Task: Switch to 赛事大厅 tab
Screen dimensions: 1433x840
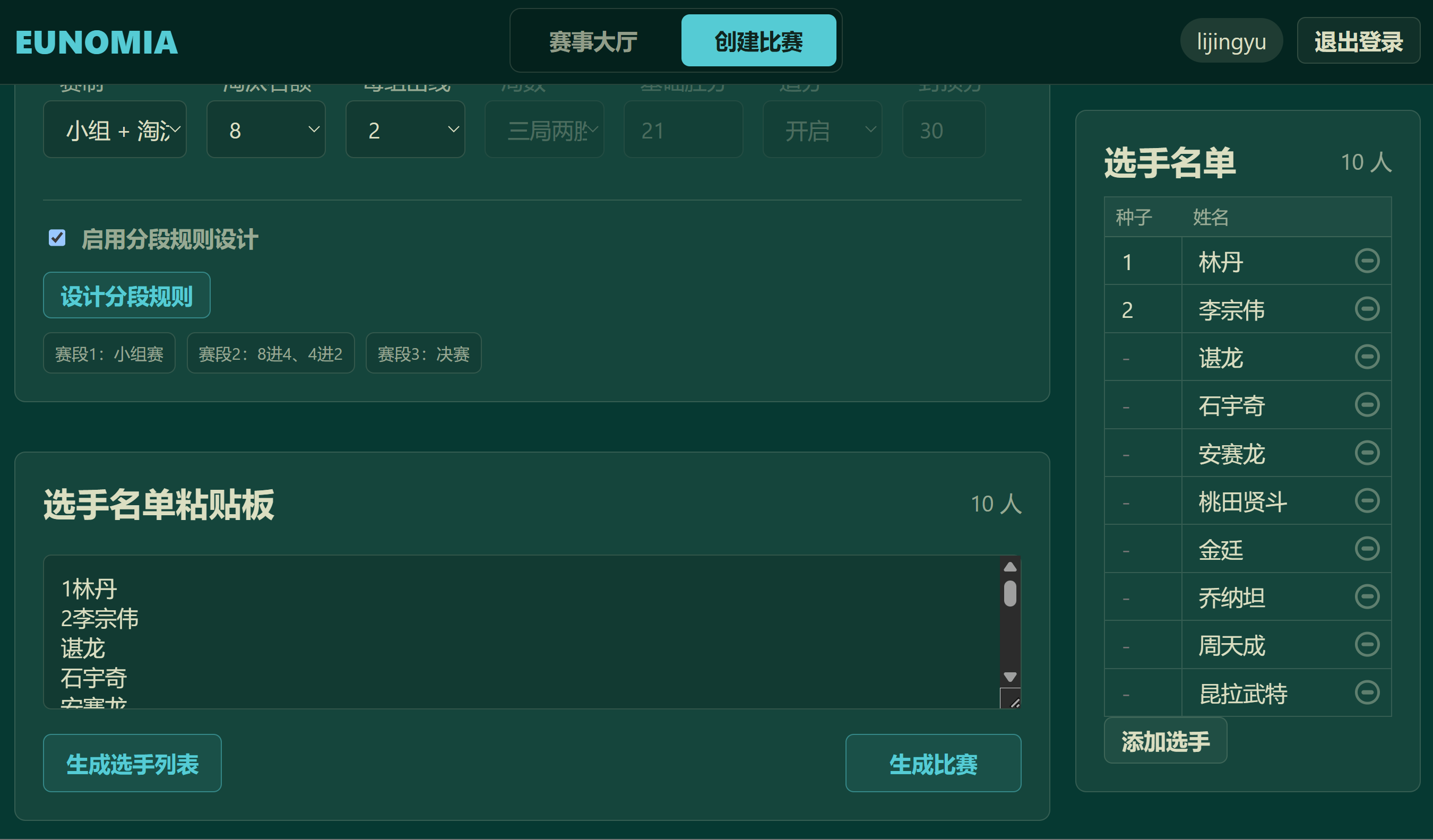Action: (x=594, y=41)
